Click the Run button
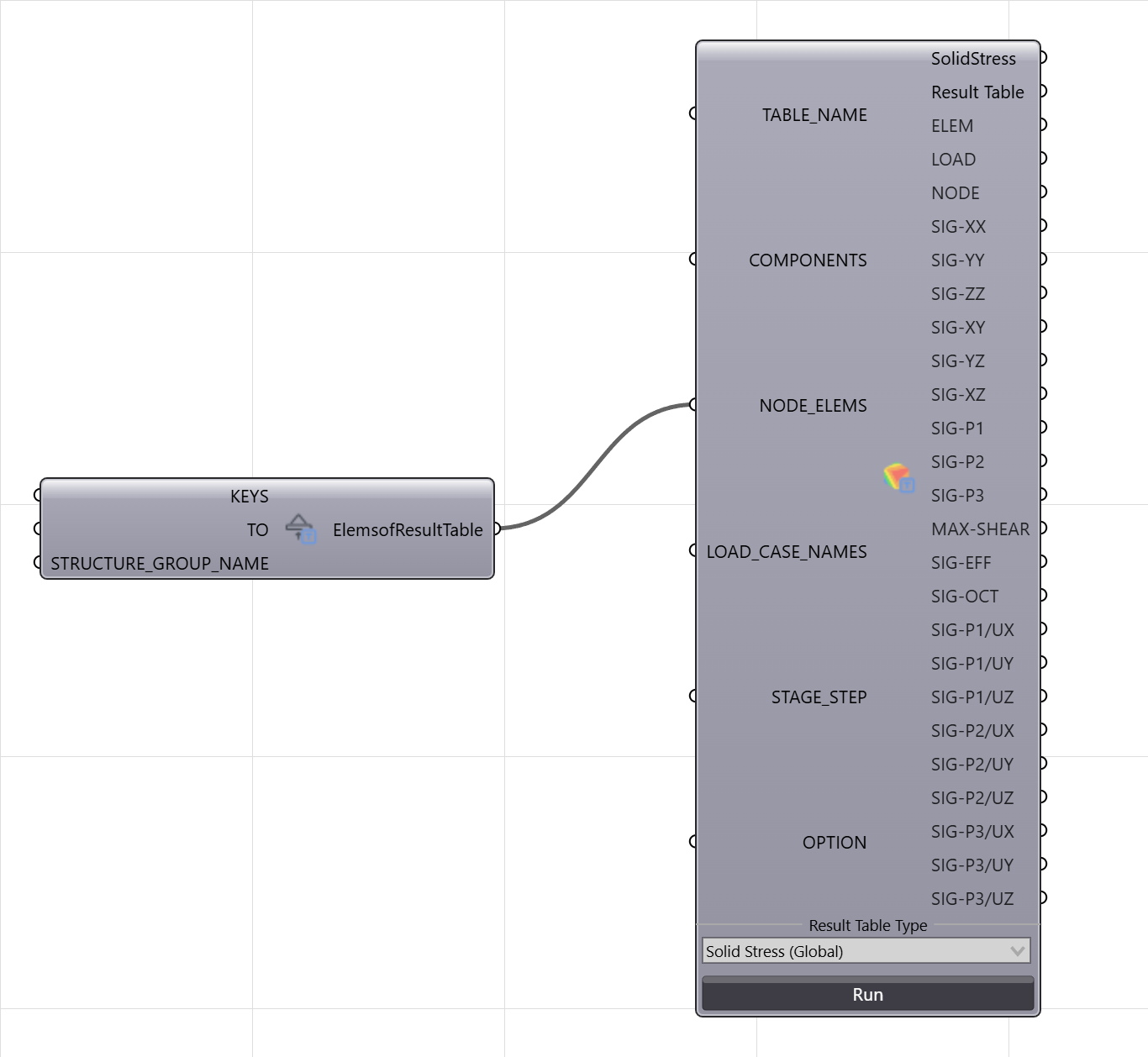 point(867,994)
